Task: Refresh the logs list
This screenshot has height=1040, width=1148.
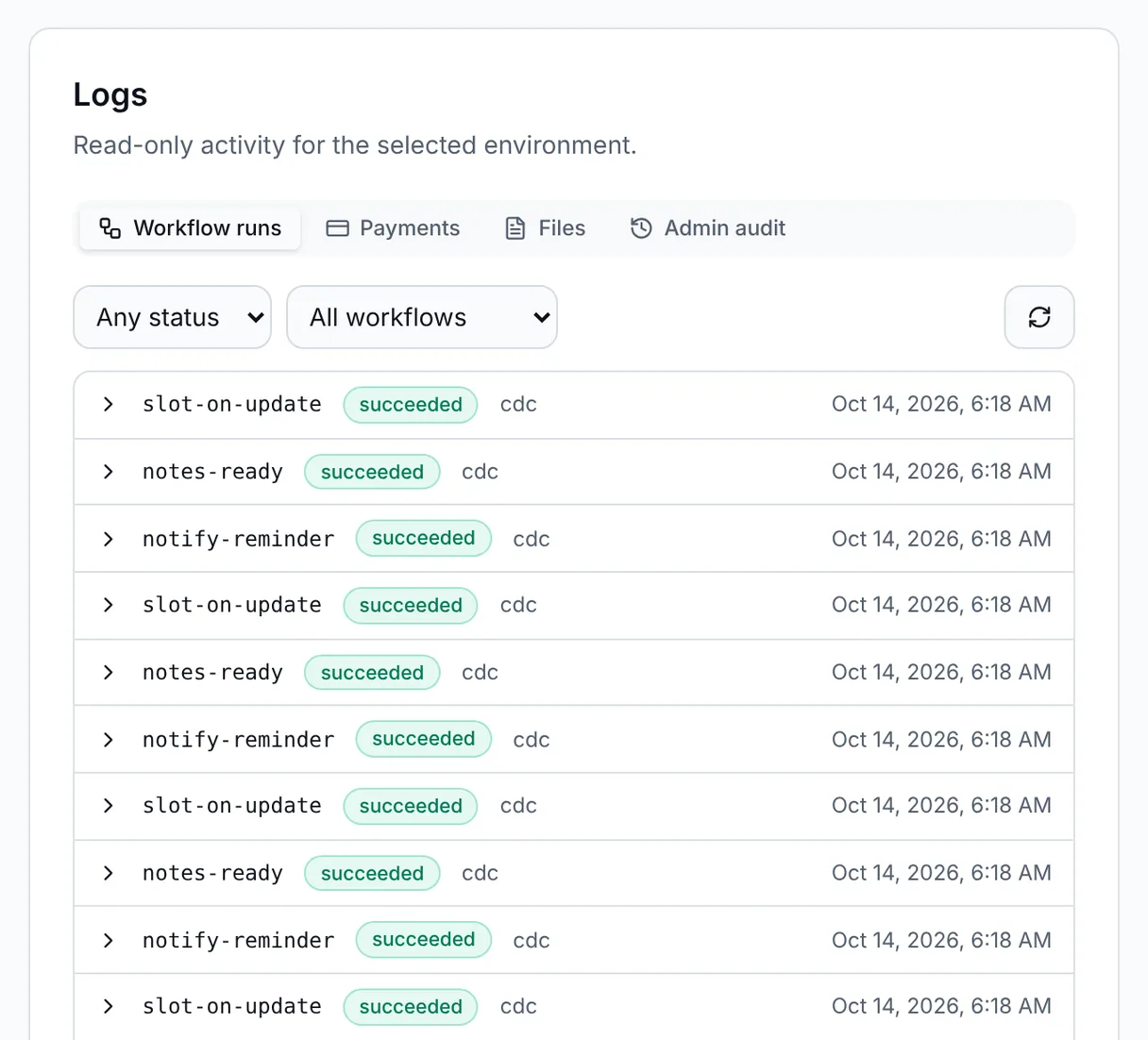Action: click(1039, 317)
